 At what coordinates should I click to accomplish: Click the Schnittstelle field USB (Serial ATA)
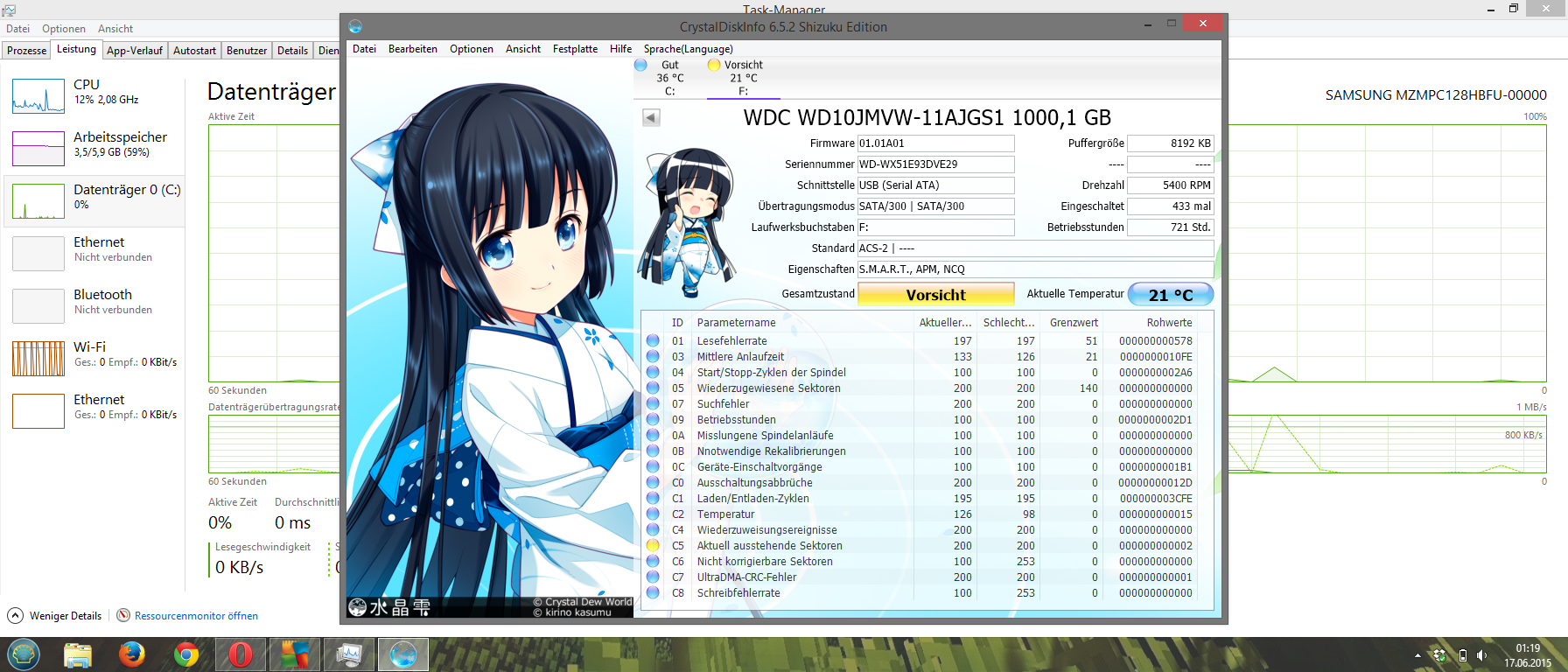click(935, 185)
